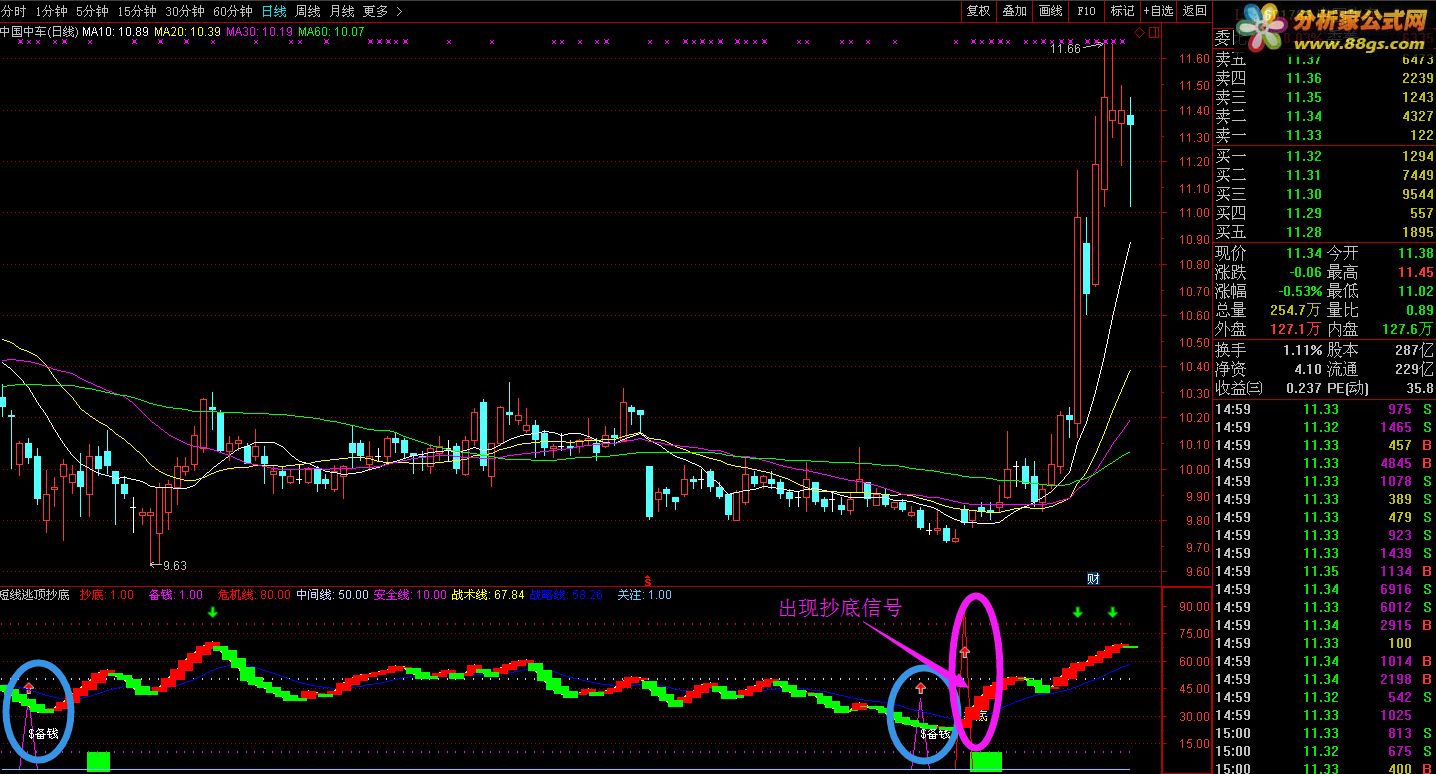1436x774 pixels.
Task: Select the 15分钟 period tab
Action: pos(137,11)
